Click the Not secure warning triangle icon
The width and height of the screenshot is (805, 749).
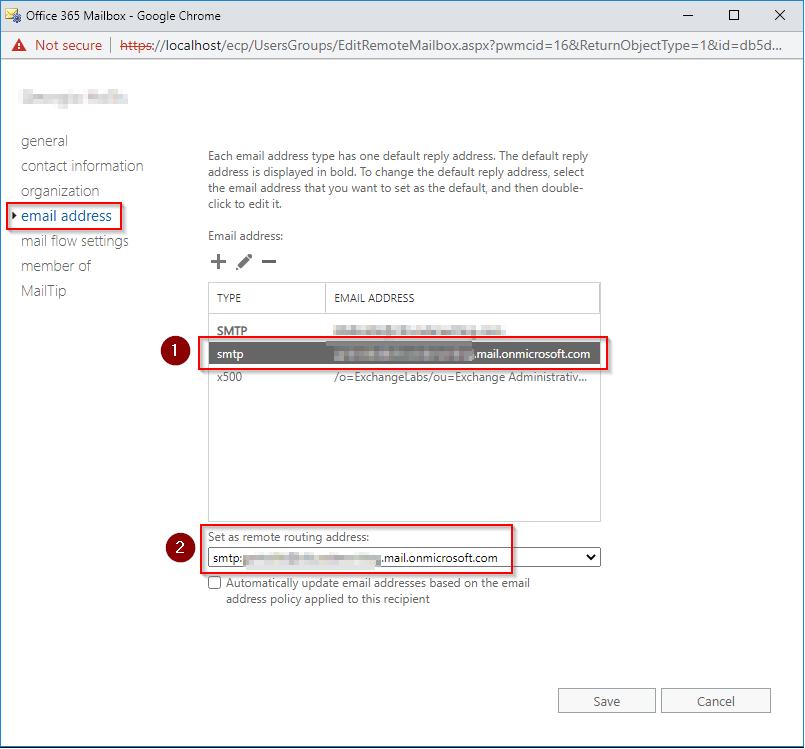19,45
